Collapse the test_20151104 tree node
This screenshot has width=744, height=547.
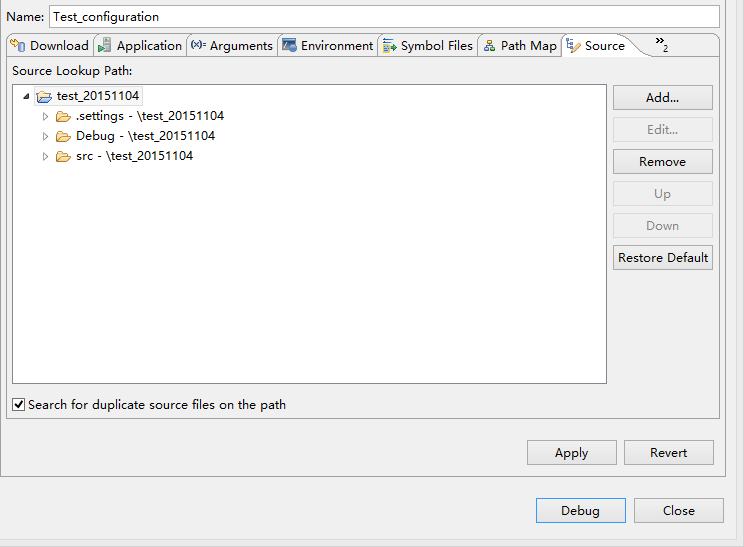pos(26,96)
